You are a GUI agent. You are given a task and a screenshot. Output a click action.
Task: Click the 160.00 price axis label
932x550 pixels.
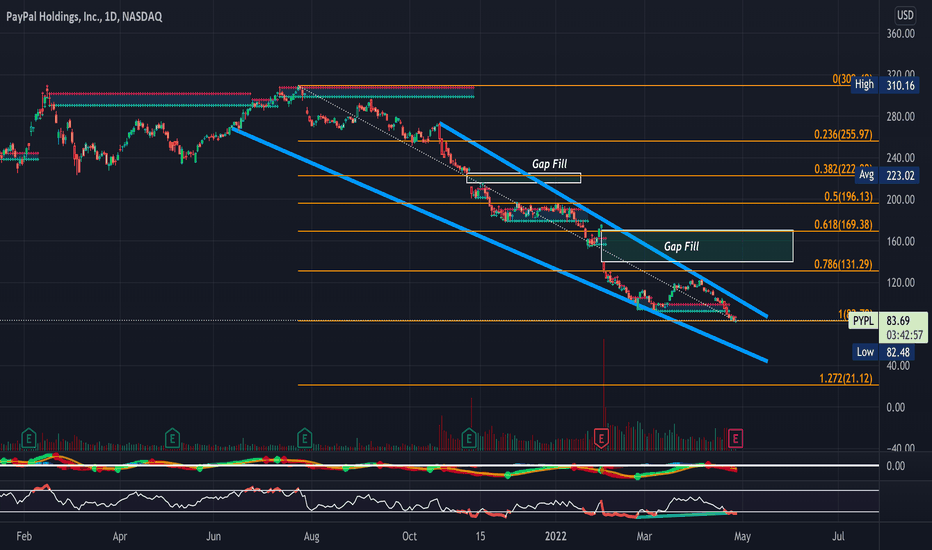click(x=900, y=241)
